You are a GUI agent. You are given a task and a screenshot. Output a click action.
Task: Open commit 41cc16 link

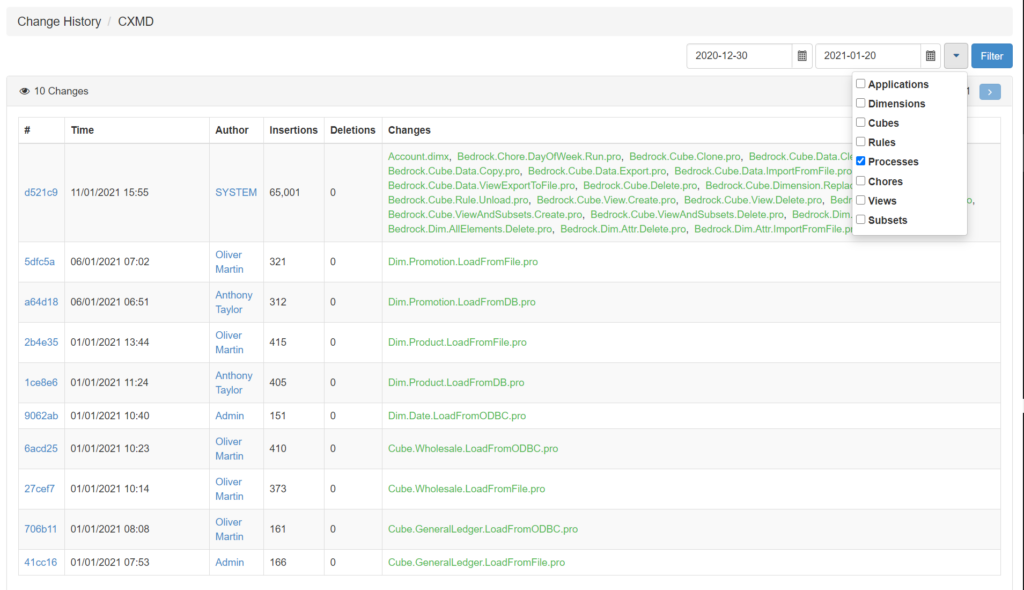pos(40,563)
